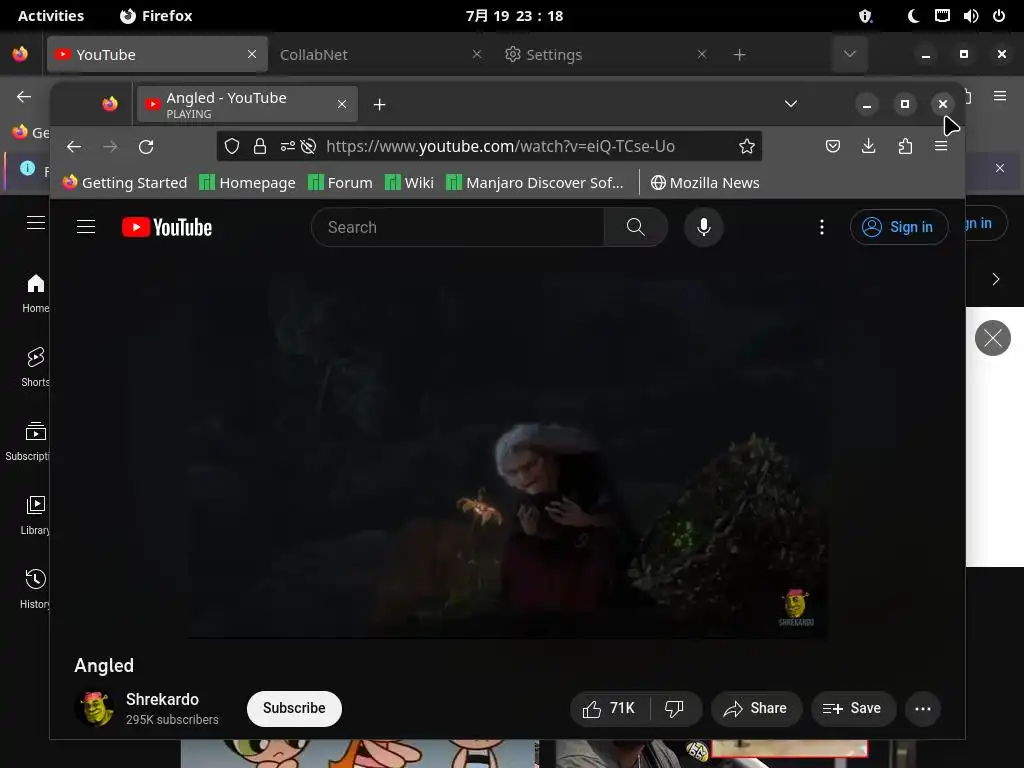1024x768 pixels.
Task: Open Manjaro Discover Software bookmark
Action: 535,183
